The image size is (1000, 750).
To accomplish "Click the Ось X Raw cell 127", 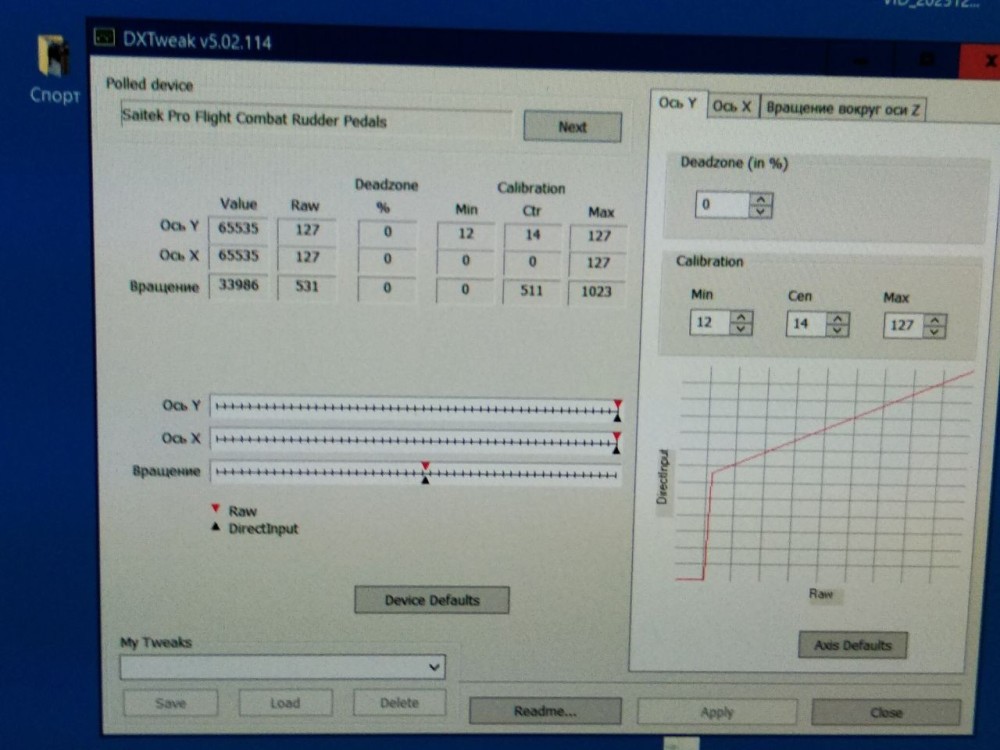I will tap(307, 257).
